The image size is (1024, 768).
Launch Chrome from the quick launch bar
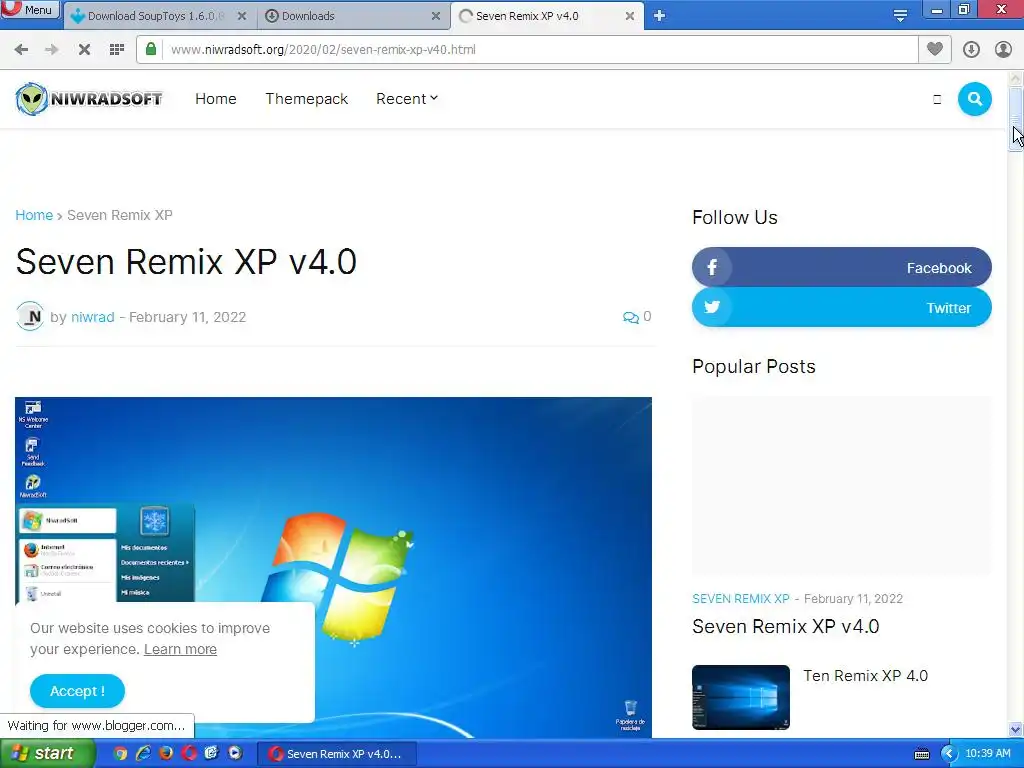pos(120,754)
